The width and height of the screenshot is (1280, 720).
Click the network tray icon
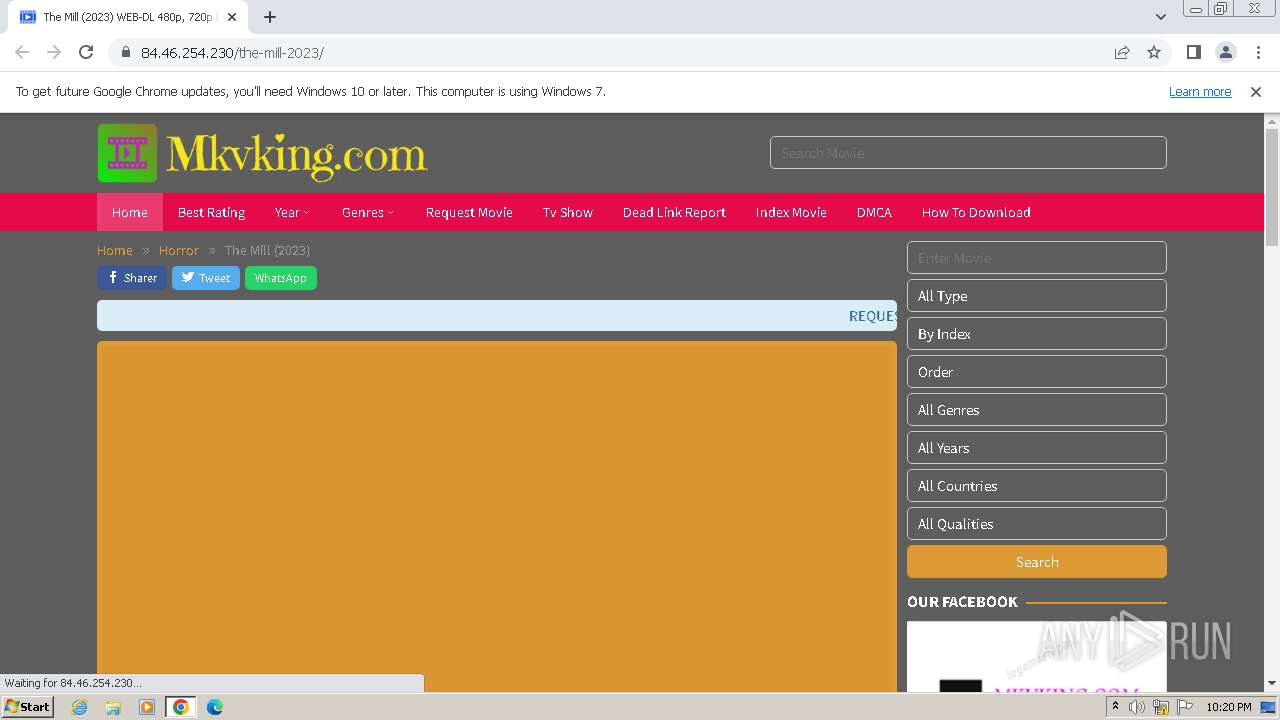(1161, 707)
